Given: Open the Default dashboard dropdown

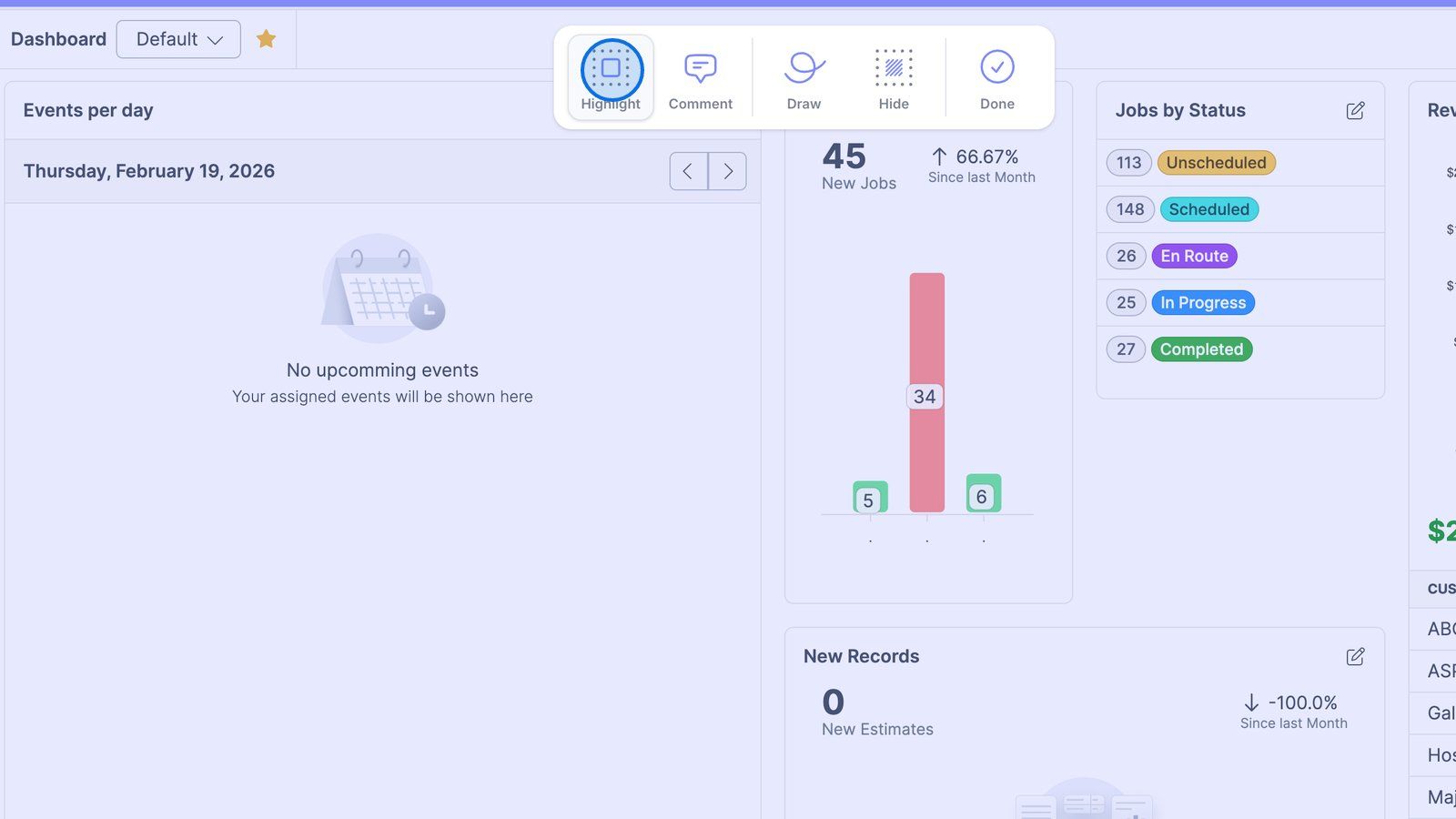Looking at the screenshot, I should tap(178, 39).
